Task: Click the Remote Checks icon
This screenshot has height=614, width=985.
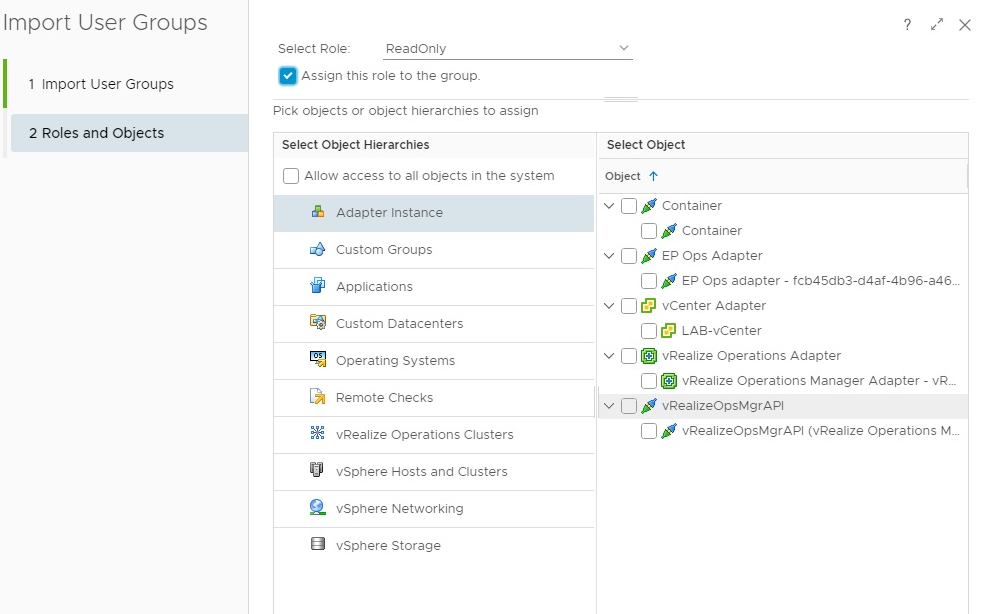Action: [x=318, y=397]
